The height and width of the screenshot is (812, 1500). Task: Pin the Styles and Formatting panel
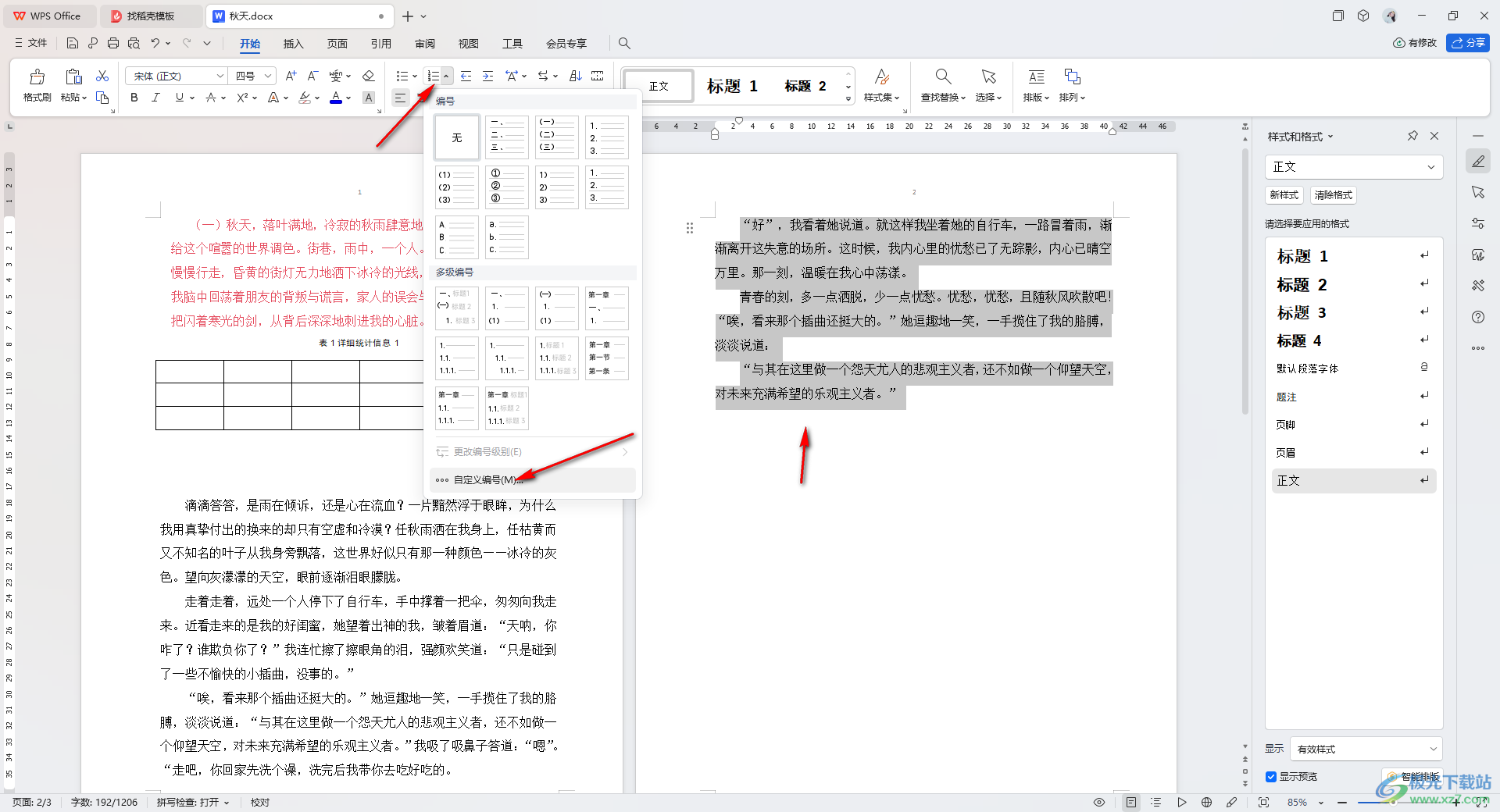1412,136
